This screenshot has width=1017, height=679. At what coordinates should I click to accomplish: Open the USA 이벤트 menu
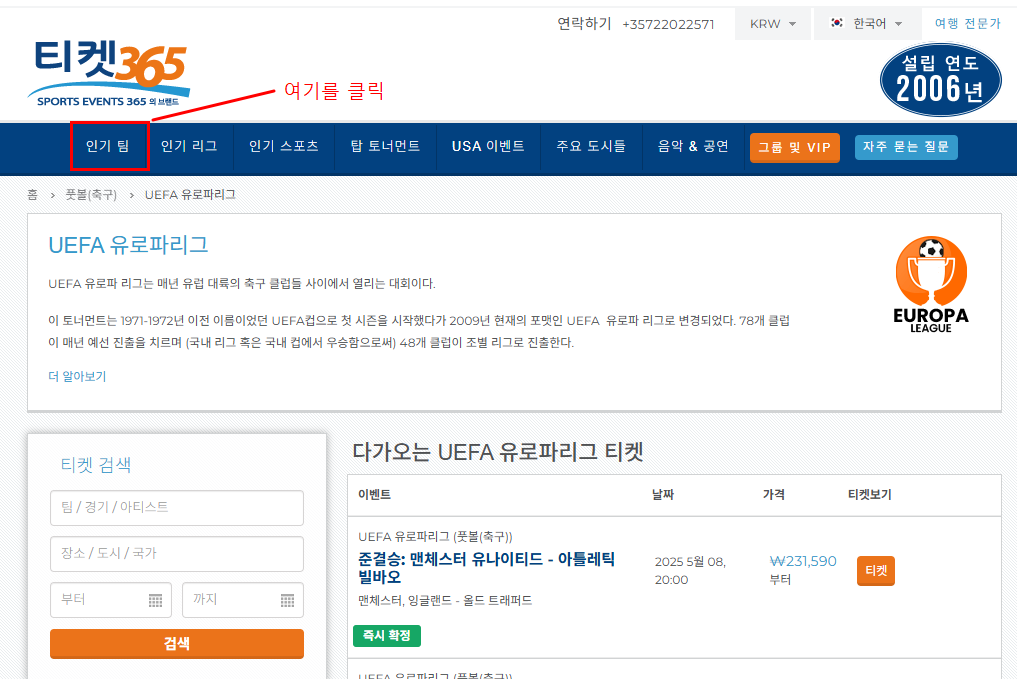(488, 147)
